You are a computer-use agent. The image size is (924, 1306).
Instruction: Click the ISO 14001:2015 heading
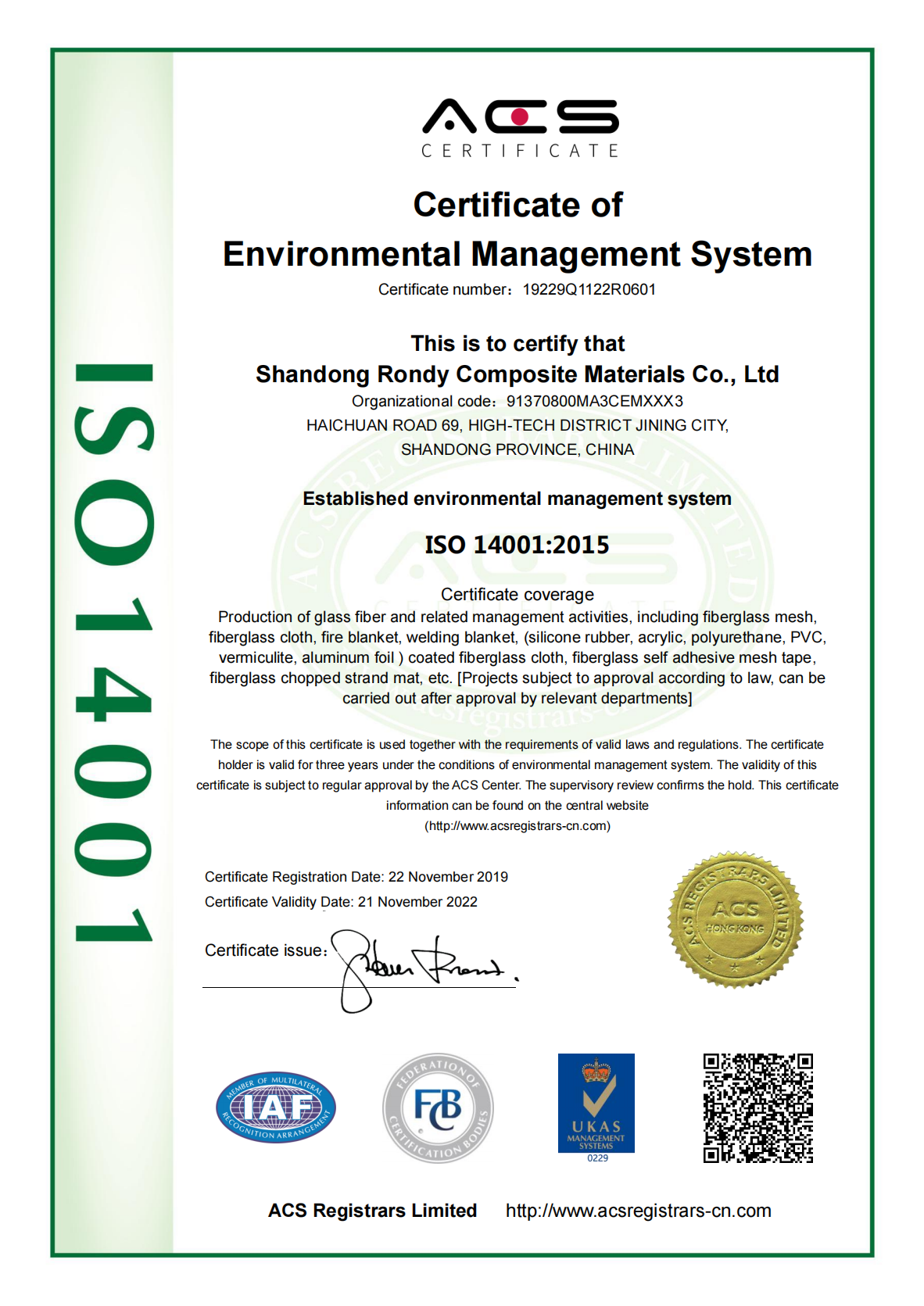pyautogui.click(x=518, y=545)
